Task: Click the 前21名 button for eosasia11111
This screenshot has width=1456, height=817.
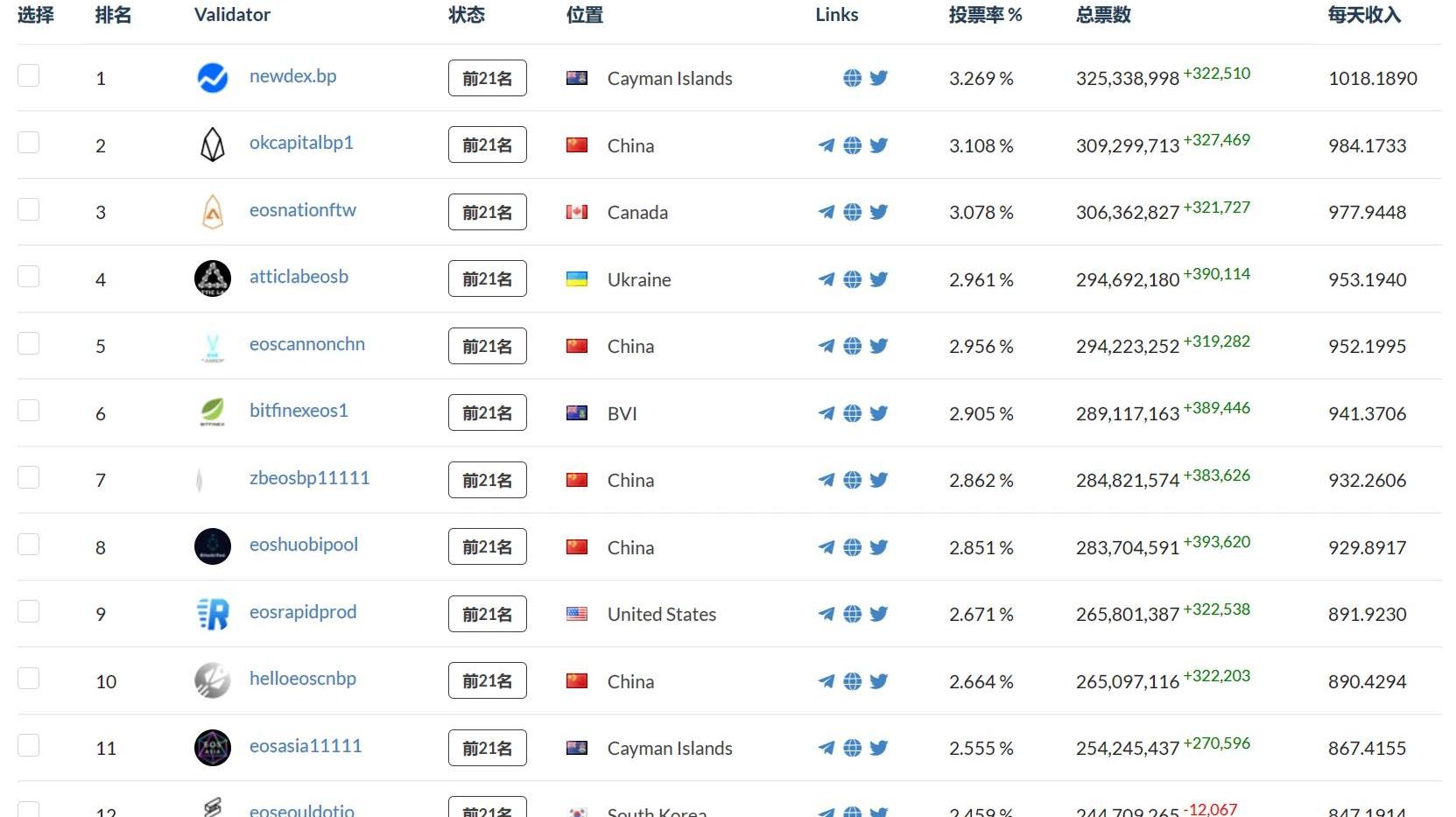Action: (x=488, y=748)
